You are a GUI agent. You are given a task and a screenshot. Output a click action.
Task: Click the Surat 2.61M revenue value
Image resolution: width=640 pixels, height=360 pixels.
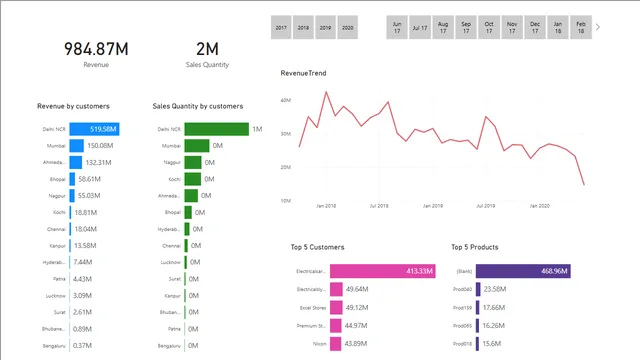pos(82,312)
